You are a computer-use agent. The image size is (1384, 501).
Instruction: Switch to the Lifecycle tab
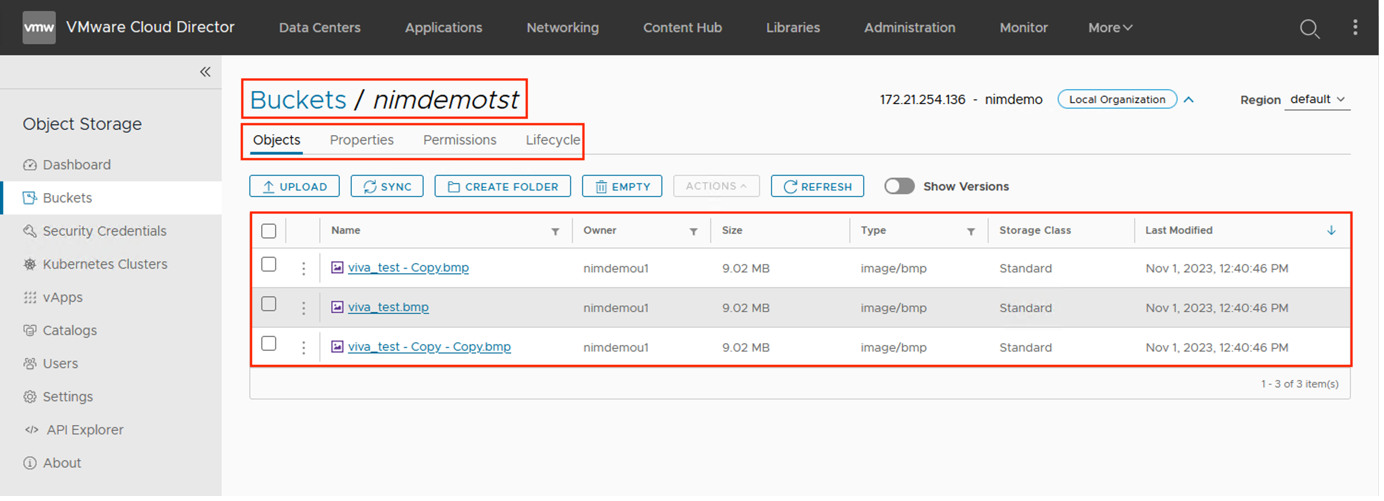(x=553, y=140)
